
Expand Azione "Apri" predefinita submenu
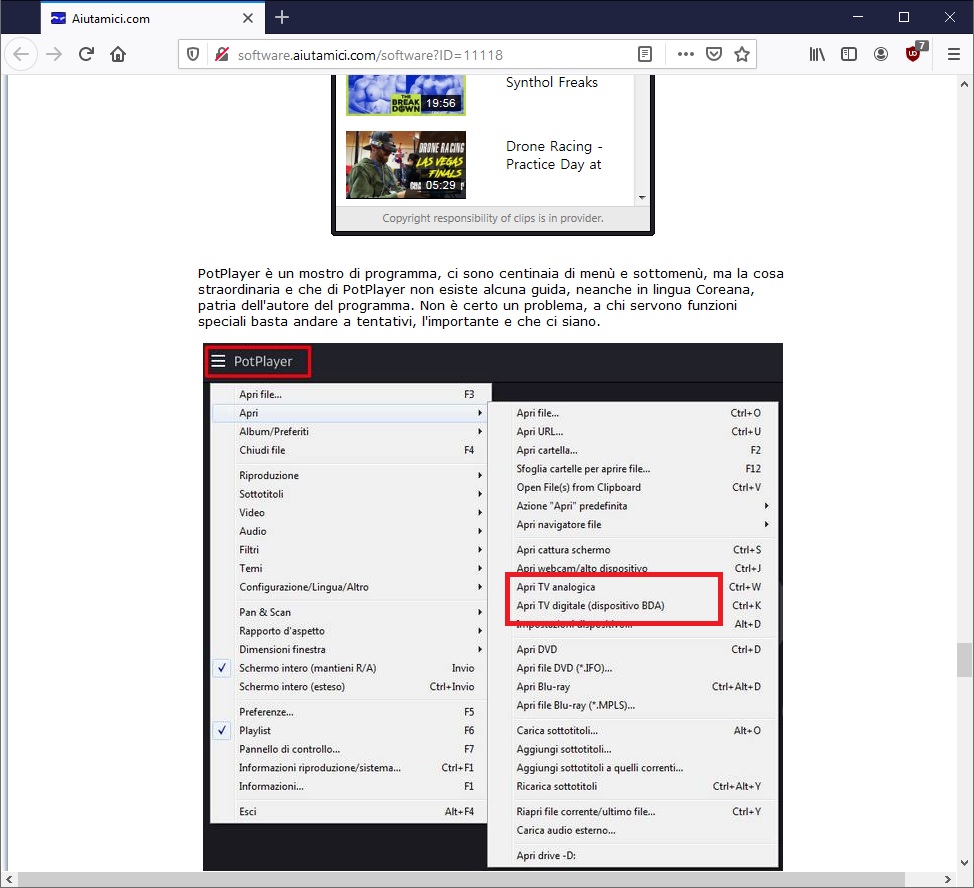(x=634, y=506)
